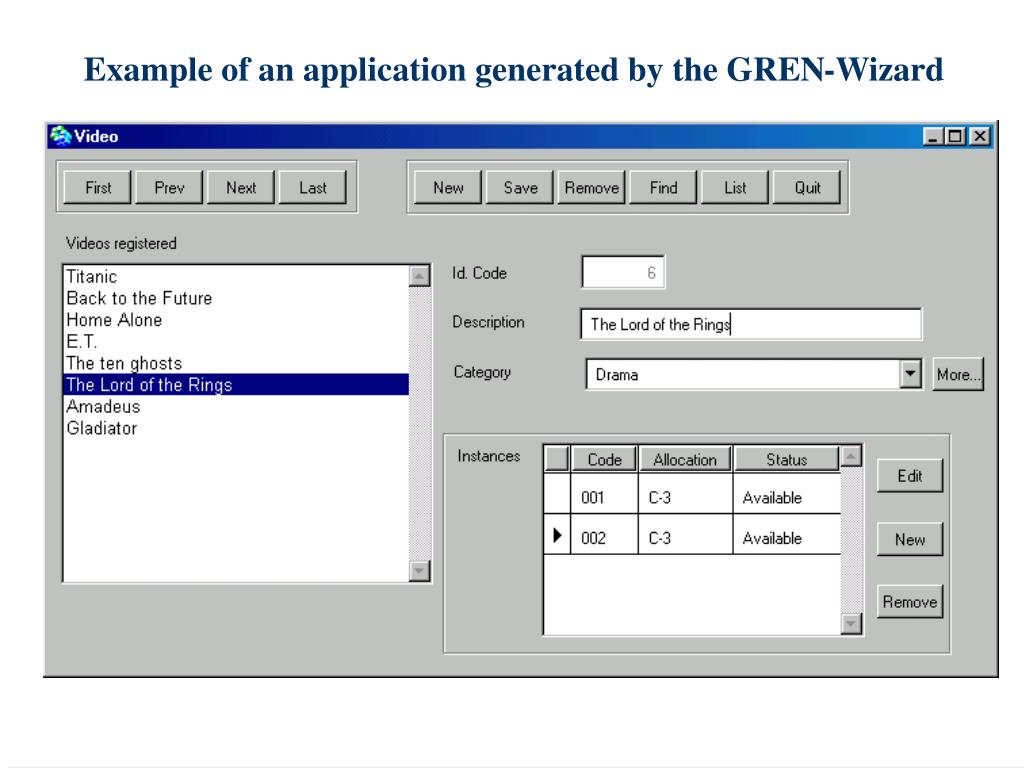Select Back to the Future entry

[x=236, y=298]
